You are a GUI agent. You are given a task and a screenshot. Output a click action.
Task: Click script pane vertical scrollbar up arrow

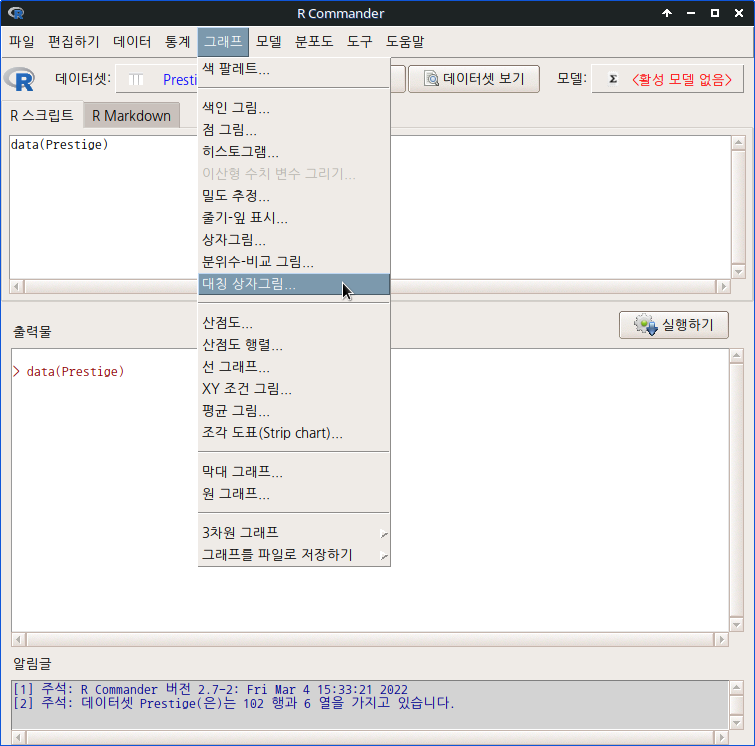738,143
